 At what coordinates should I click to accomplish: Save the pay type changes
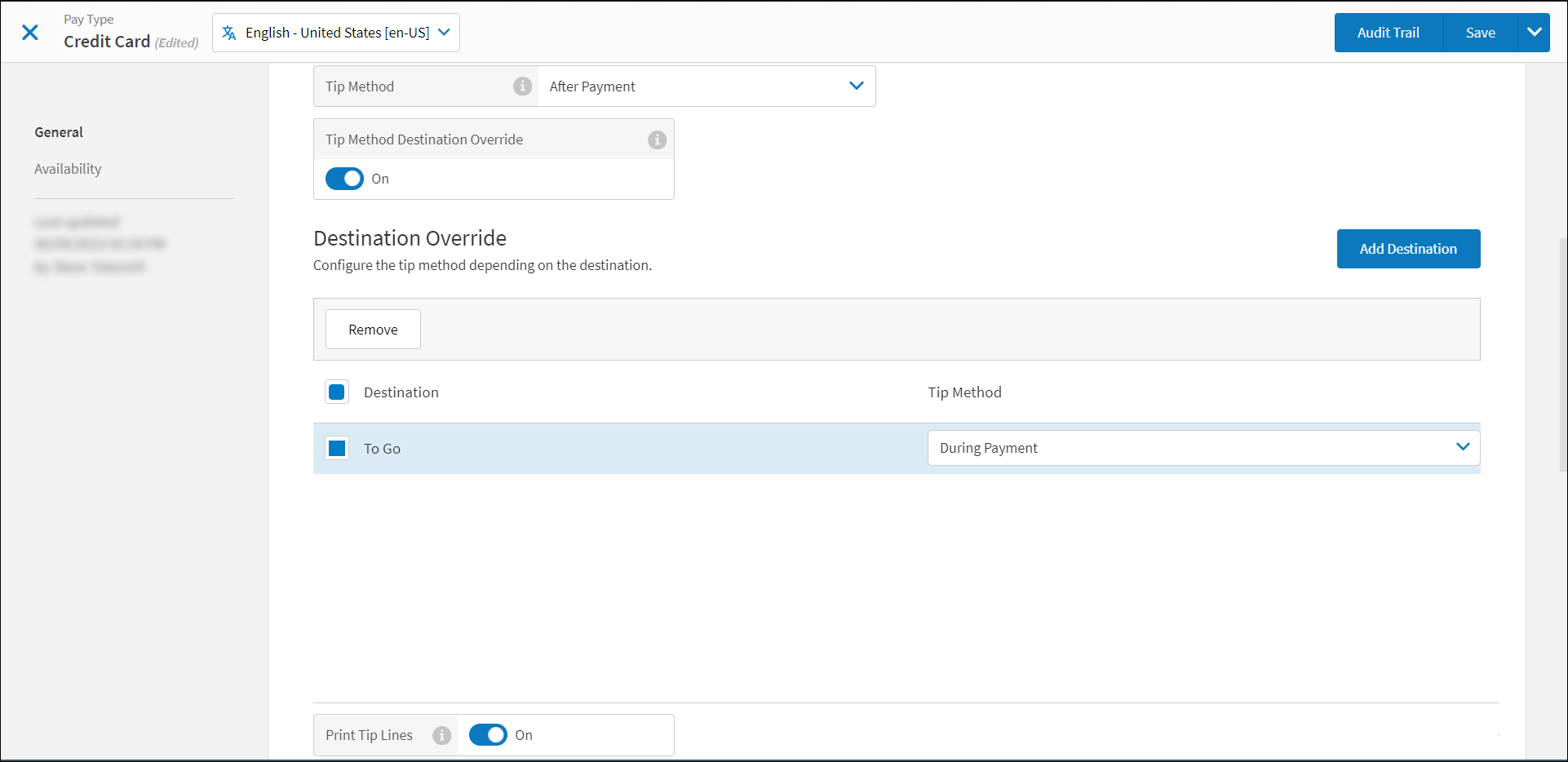click(1480, 33)
